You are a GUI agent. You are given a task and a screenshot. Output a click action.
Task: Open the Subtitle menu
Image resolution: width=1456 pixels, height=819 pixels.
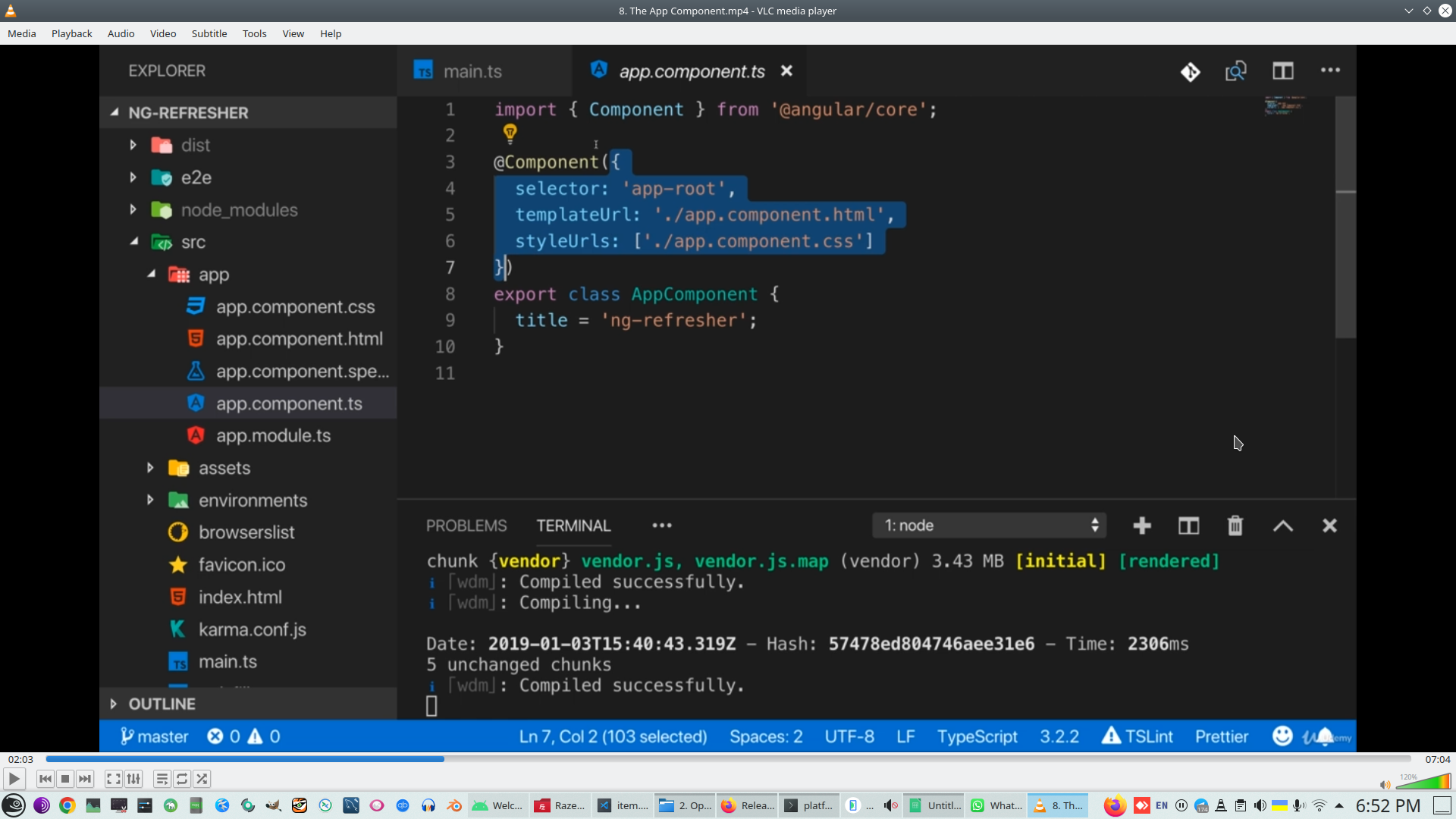(x=209, y=33)
